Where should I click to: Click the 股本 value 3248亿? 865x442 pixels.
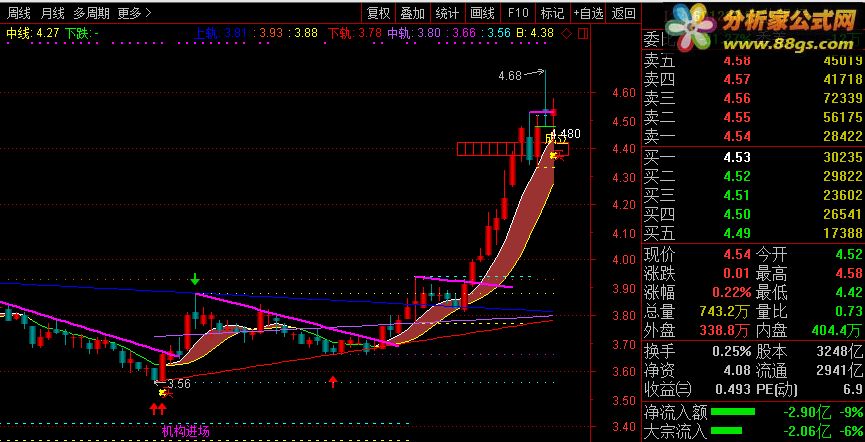pyautogui.click(x=841, y=352)
